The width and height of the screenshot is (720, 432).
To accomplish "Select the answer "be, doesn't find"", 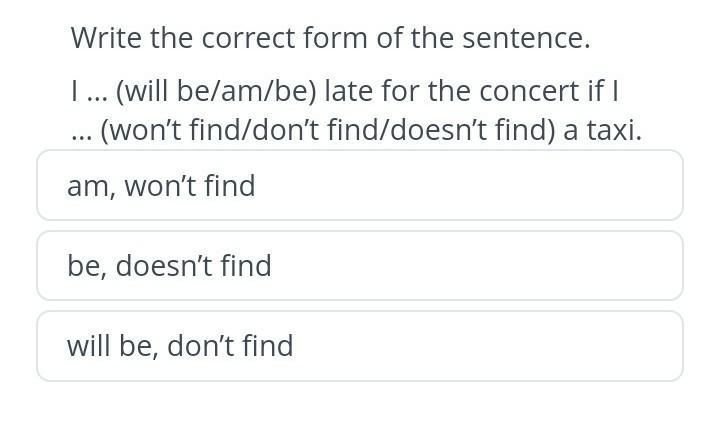I will [360, 266].
